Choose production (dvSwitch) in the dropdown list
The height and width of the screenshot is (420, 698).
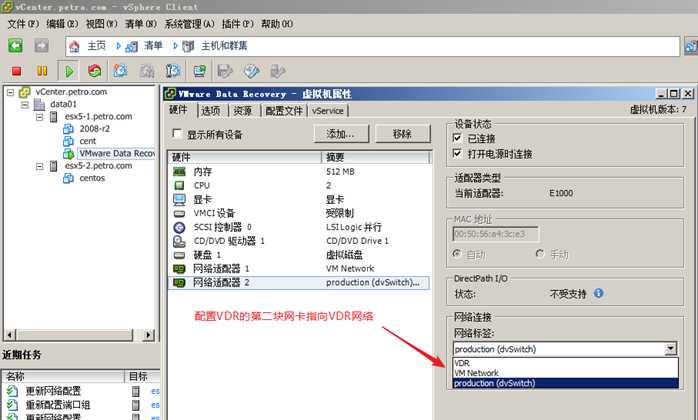pyautogui.click(x=565, y=383)
